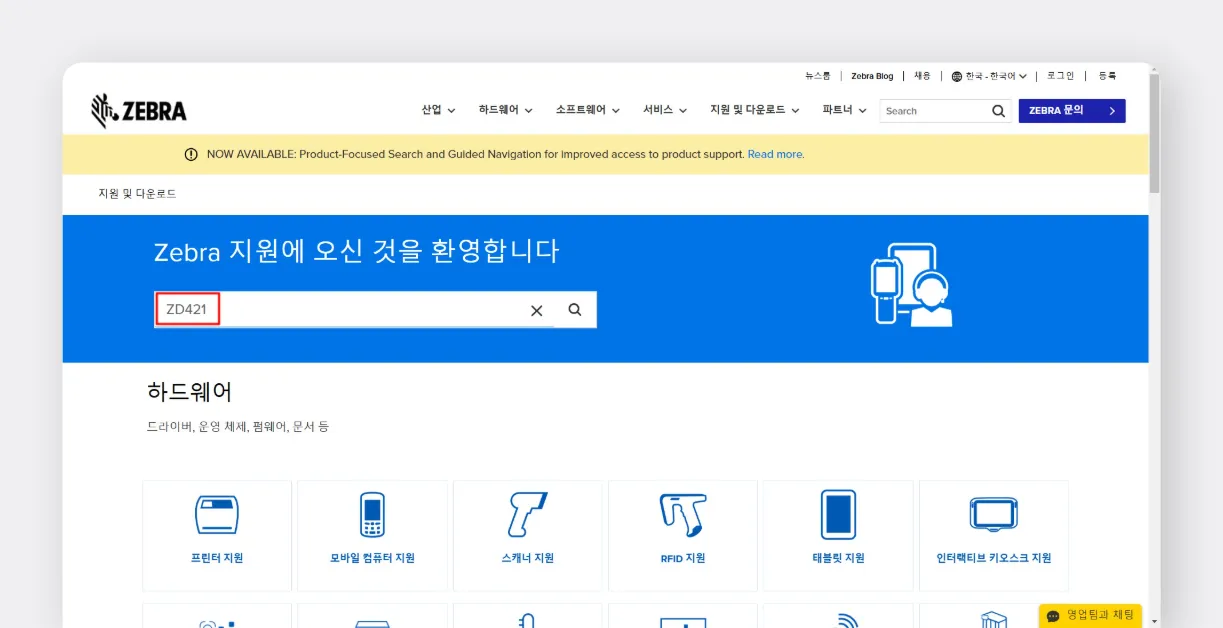Screen dimensions: 1223x628
Task: Expand the 지원 및 다운로드 menu
Action: tap(755, 110)
